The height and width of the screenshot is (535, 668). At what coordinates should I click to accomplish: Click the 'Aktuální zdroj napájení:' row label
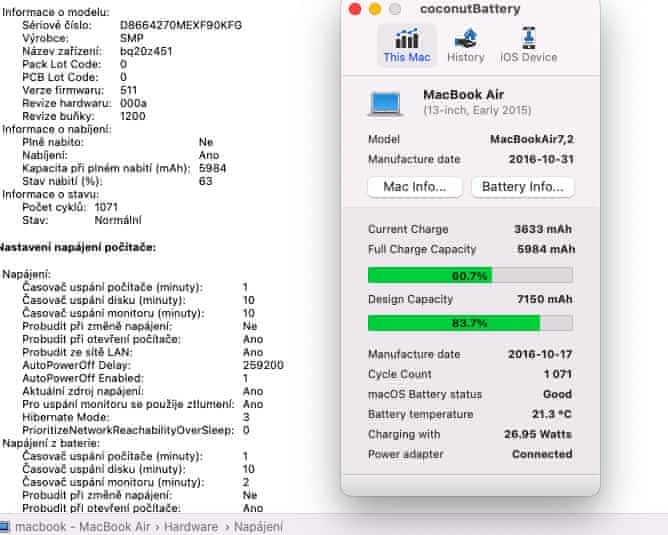83,391
